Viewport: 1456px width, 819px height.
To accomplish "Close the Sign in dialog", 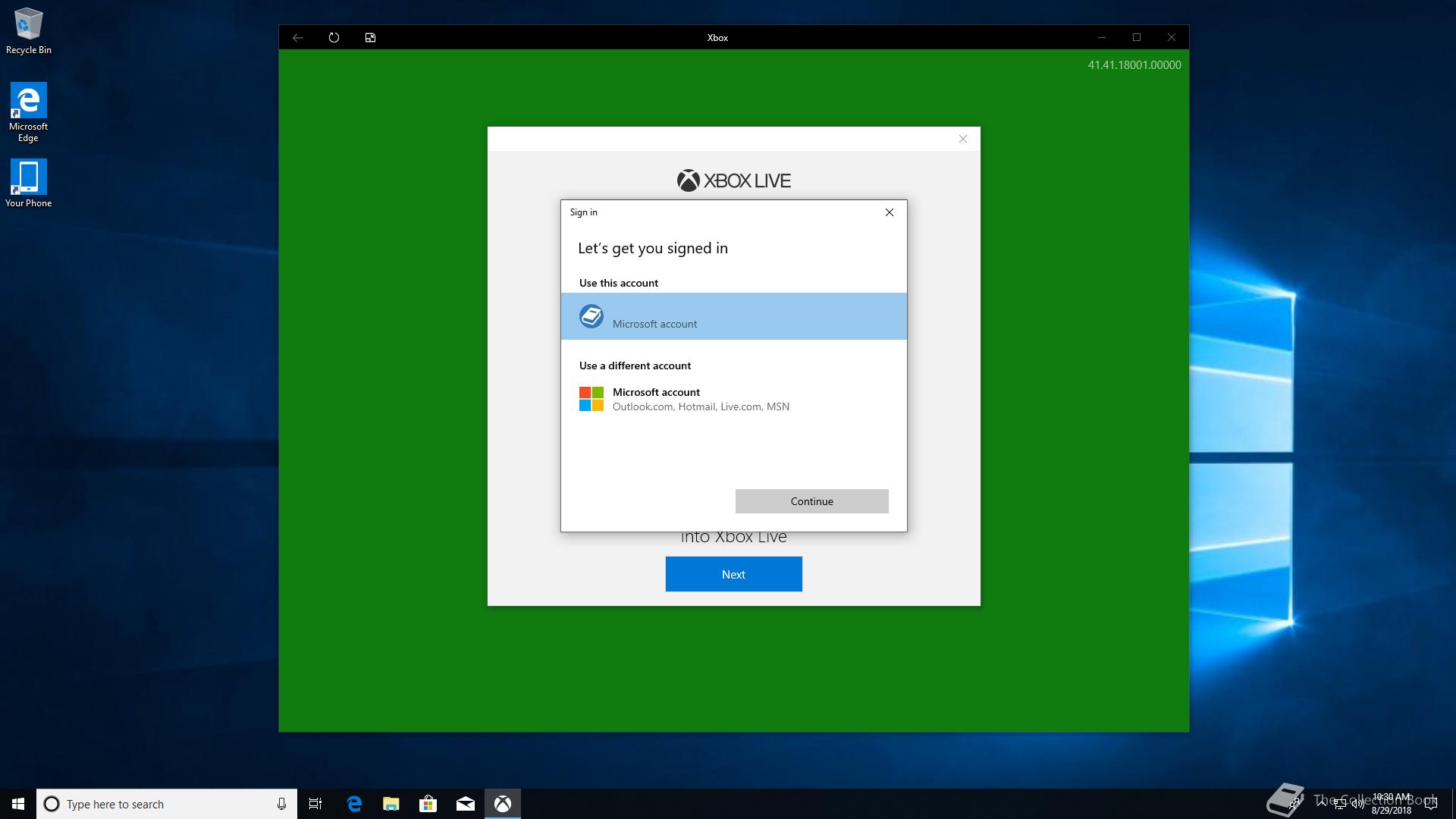I will click(890, 212).
